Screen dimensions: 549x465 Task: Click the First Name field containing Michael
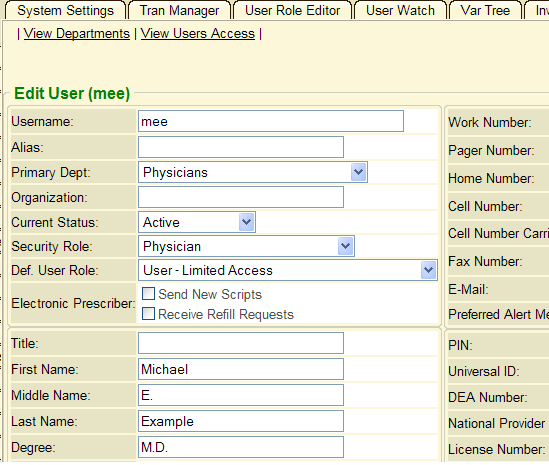coord(241,369)
